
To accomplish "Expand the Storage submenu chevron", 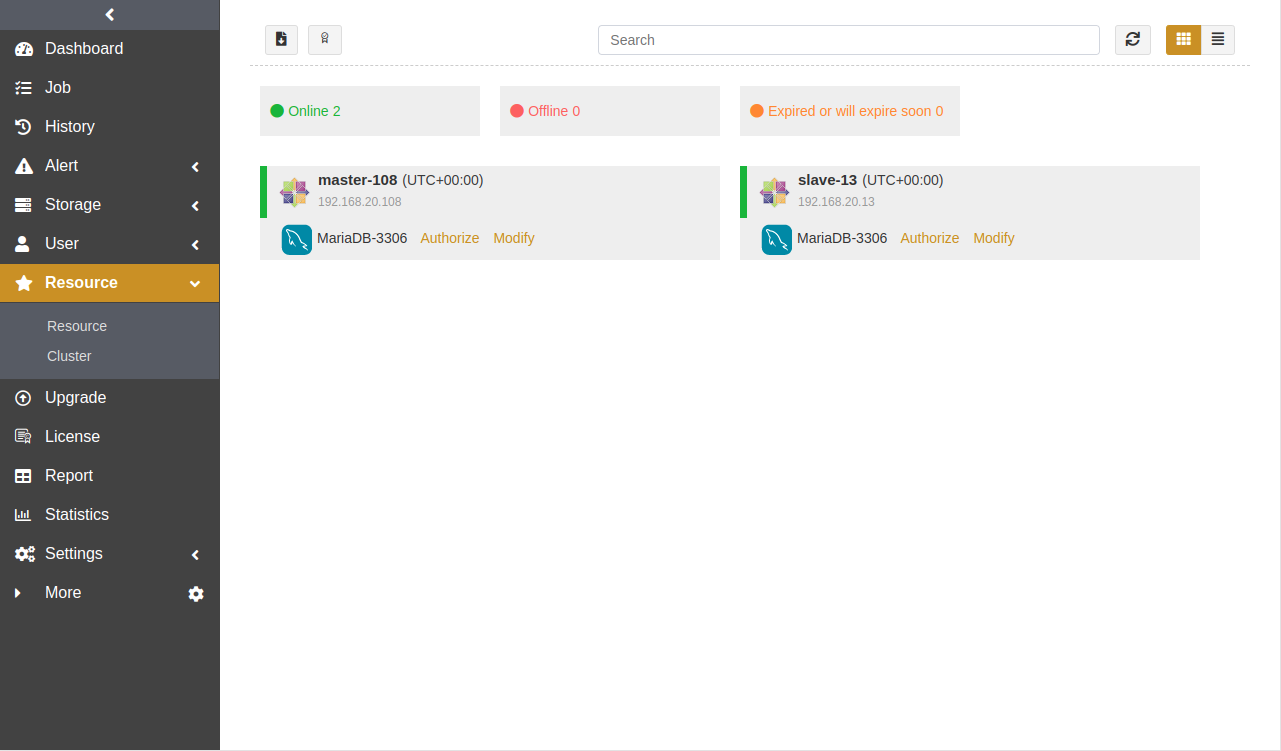I will click(x=196, y=206).
